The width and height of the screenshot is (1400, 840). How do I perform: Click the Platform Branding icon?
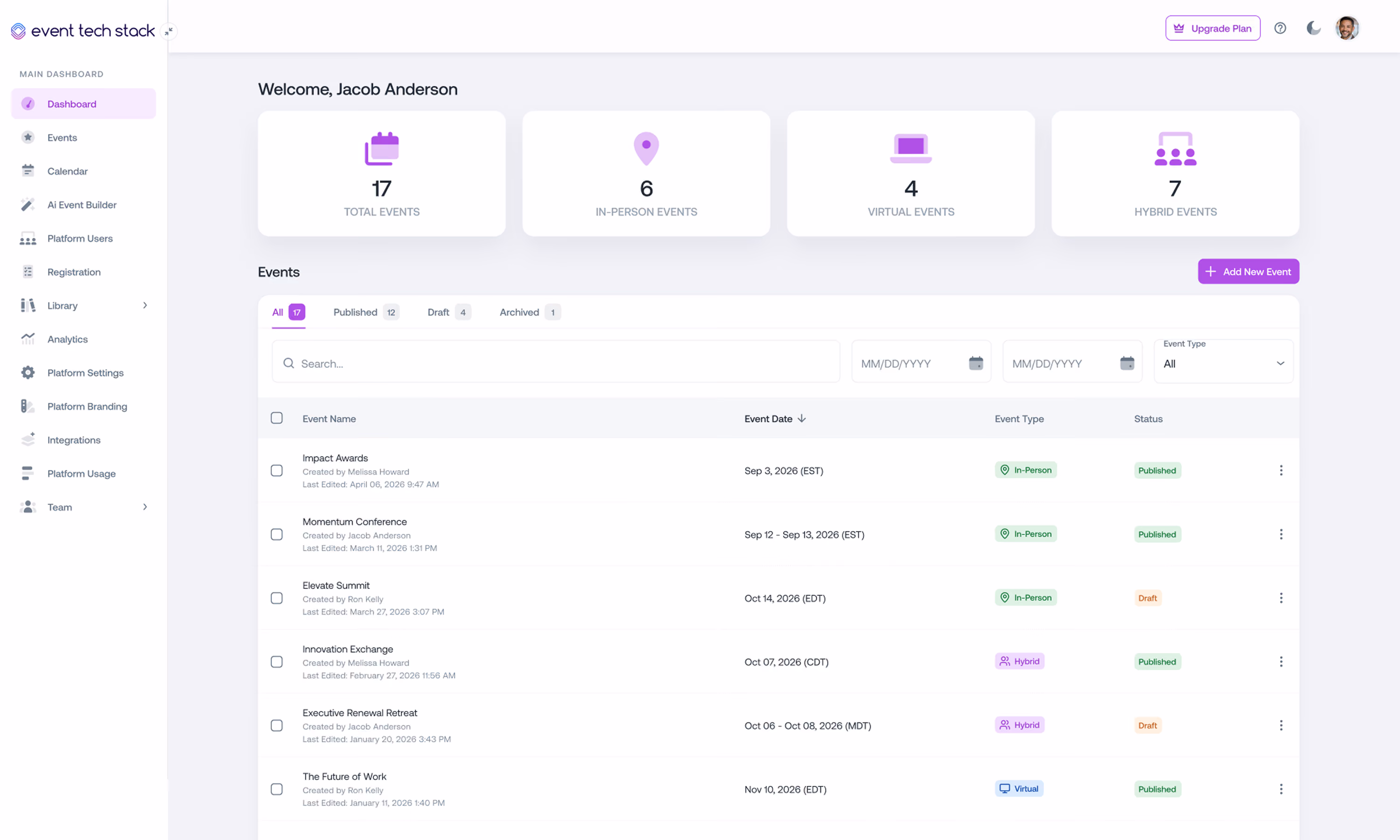[x=28, y=406]
